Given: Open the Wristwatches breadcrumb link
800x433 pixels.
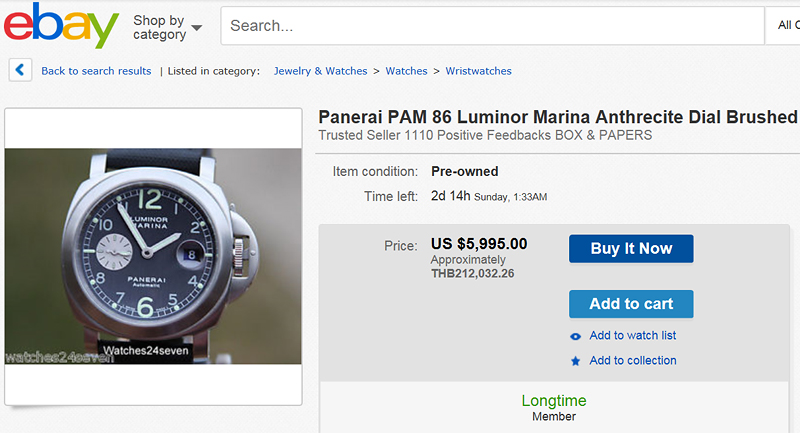Looking at the screenshot, I should [x=479, y=71].
